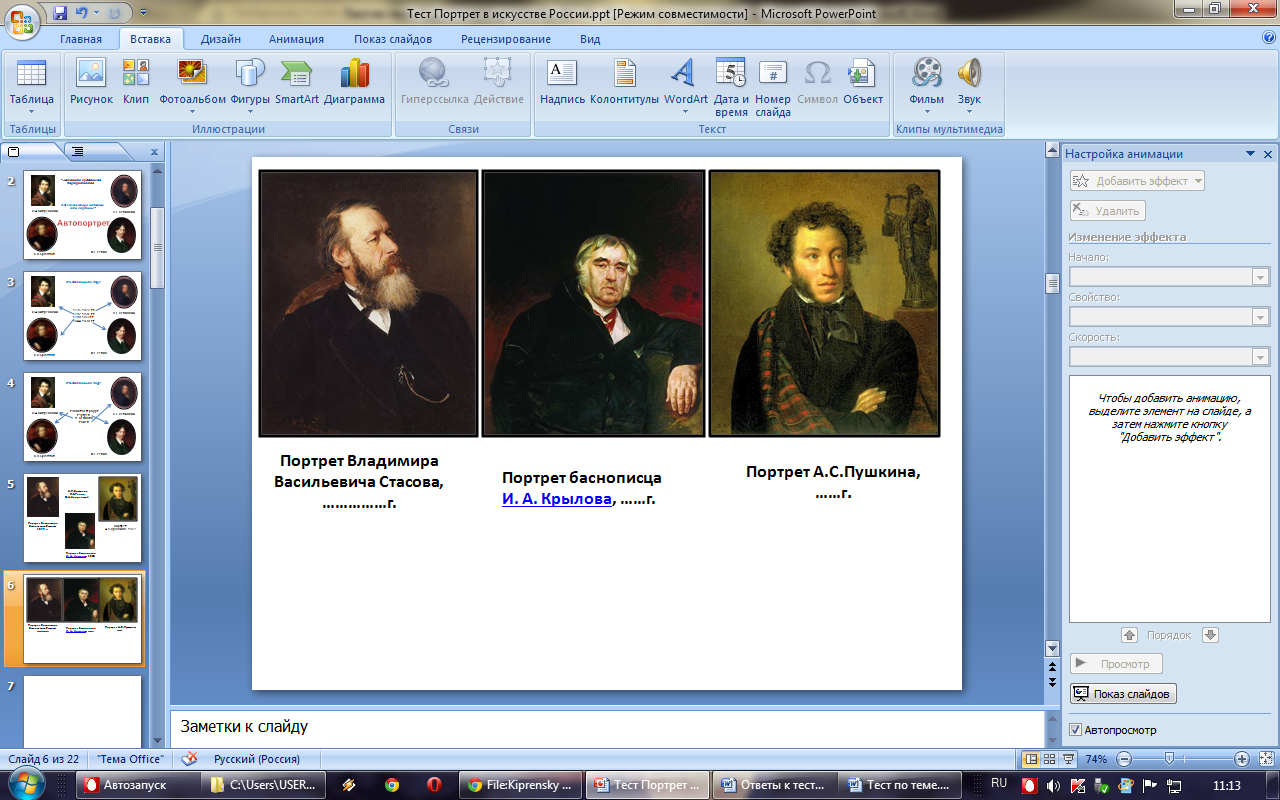
Task: Switch to the slides thumbnails tab
Action: click(x=14, y=152)
